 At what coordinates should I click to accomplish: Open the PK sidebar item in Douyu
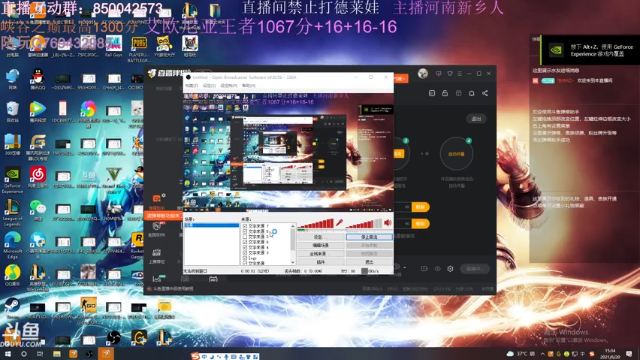157,230
